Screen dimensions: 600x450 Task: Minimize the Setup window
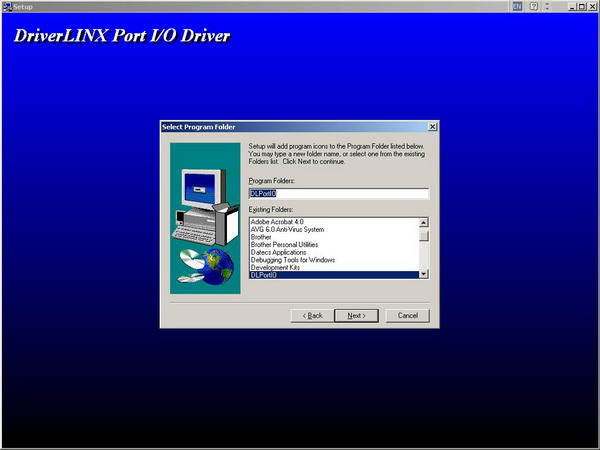[x=572, y=7]
